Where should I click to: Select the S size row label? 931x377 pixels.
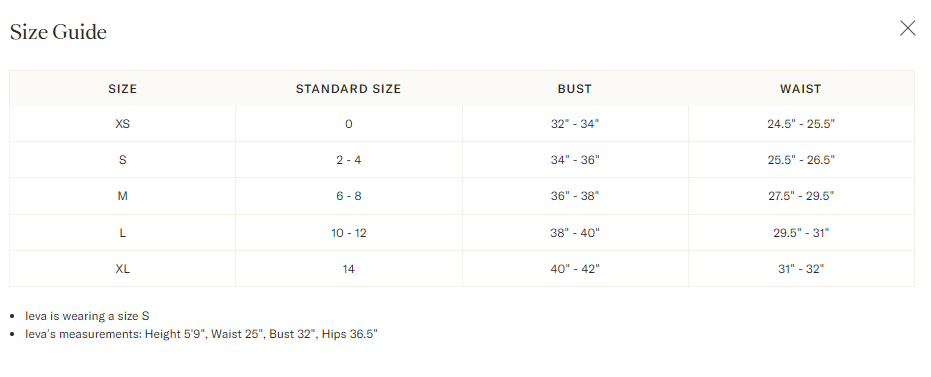(122, 160)
